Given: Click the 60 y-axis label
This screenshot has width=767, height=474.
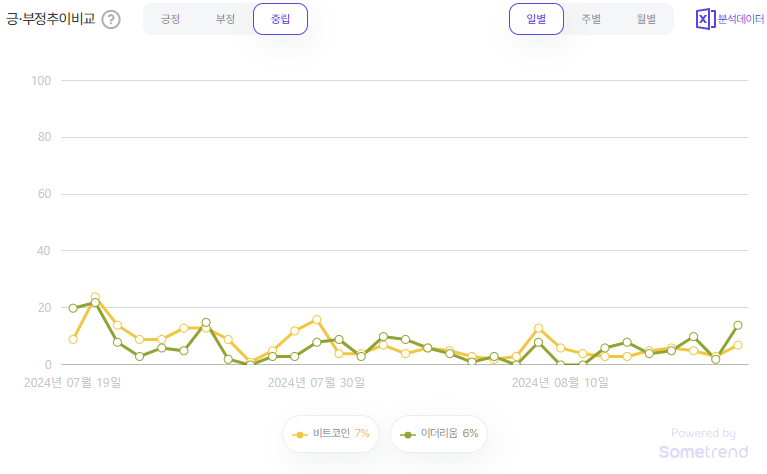Looking at the screenshot, I should pos(45,194).
